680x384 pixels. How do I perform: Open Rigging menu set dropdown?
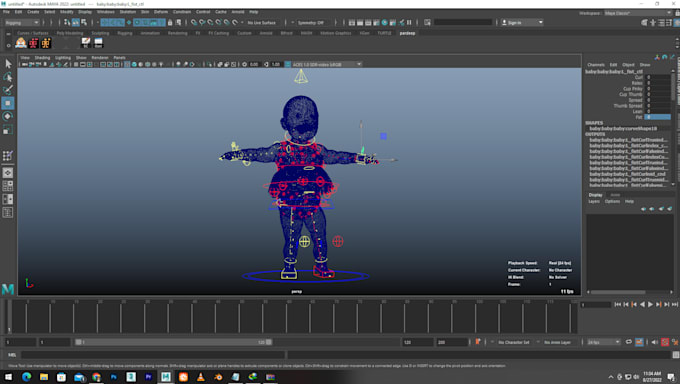pyautogui.click(x=22, y=22)
